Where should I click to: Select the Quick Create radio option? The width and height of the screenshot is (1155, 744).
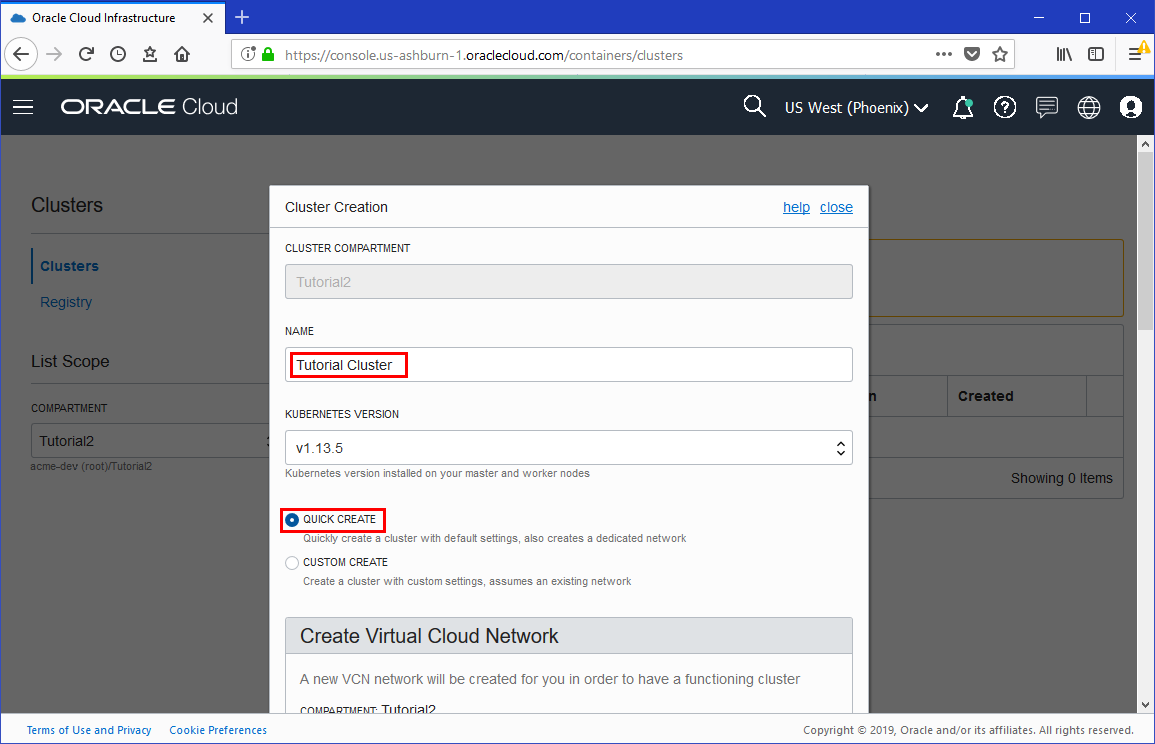[x=292, y=520]
